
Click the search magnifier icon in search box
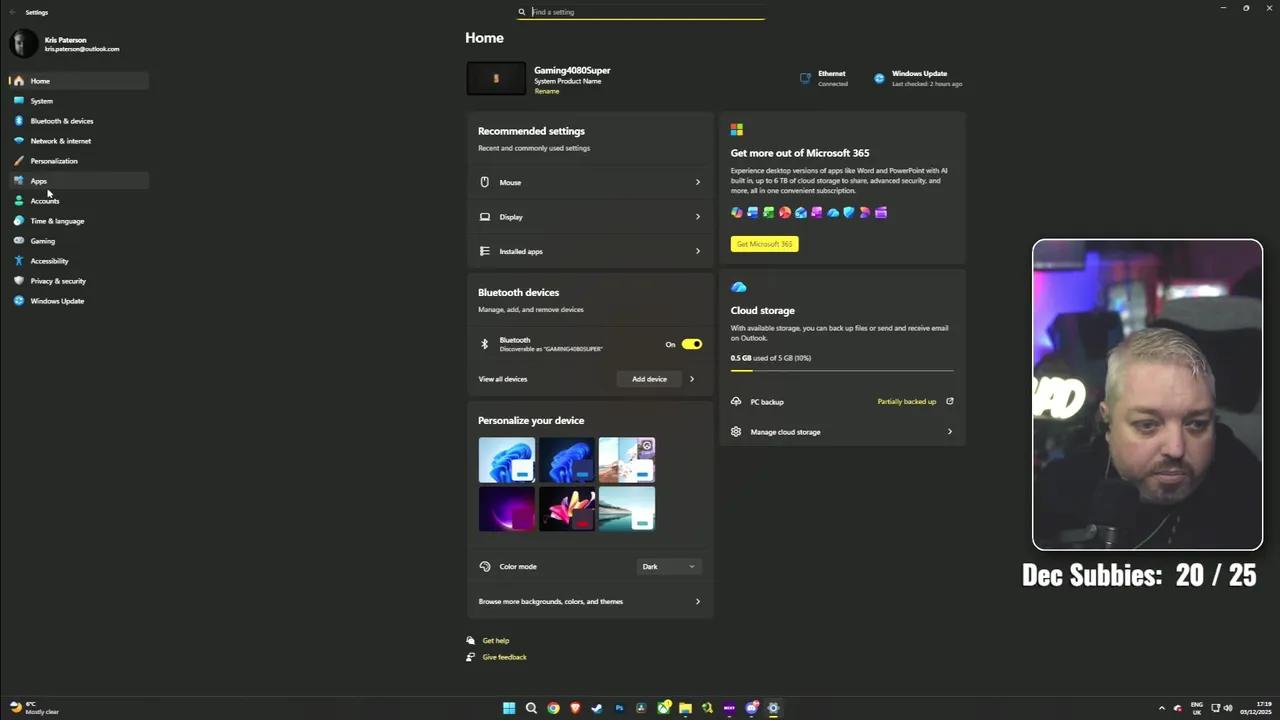tap(521, 12)
